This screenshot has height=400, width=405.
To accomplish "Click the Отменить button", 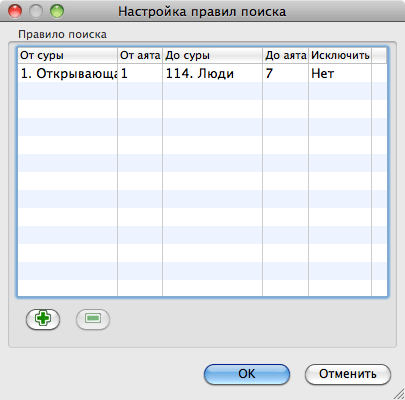I will click(348, 374).
